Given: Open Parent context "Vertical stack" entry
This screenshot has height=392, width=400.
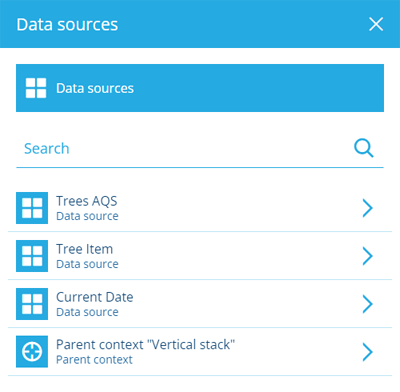Looking at the screenshot, I should 200,352.
